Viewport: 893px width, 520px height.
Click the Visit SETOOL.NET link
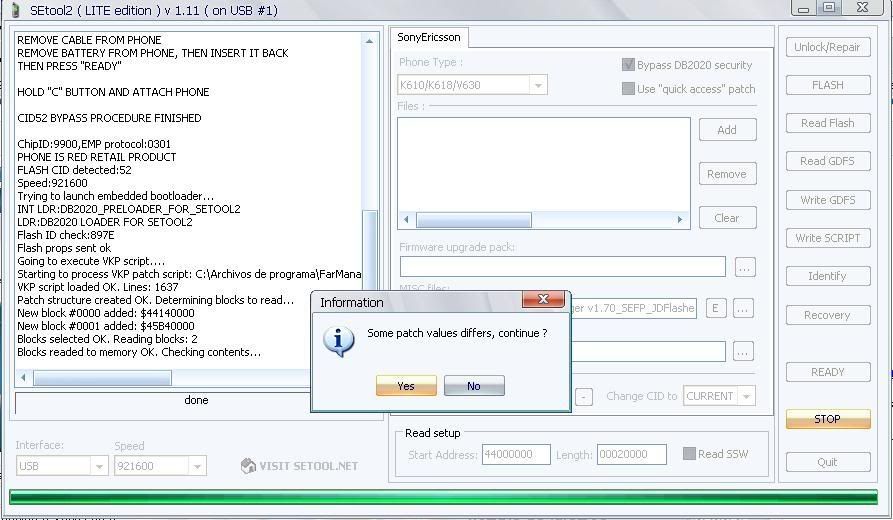click(x=309, y=466)
